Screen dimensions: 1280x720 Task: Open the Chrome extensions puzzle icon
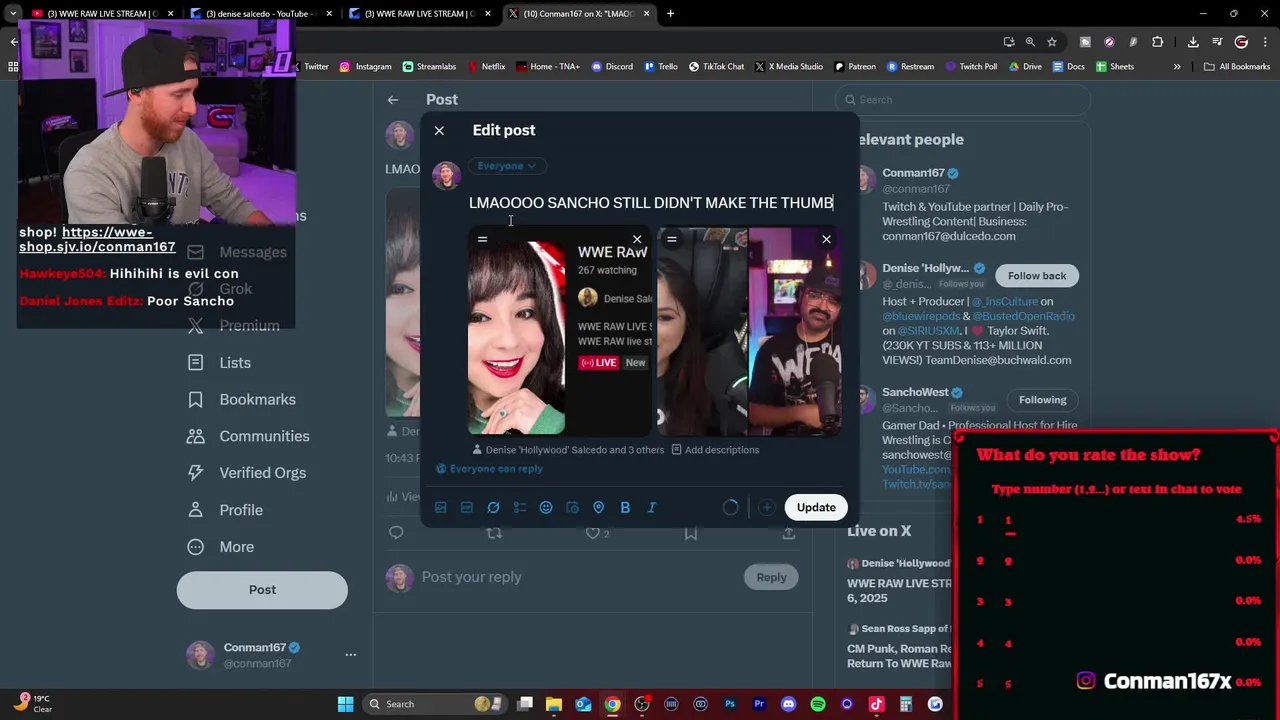[x=1157, y=42]
